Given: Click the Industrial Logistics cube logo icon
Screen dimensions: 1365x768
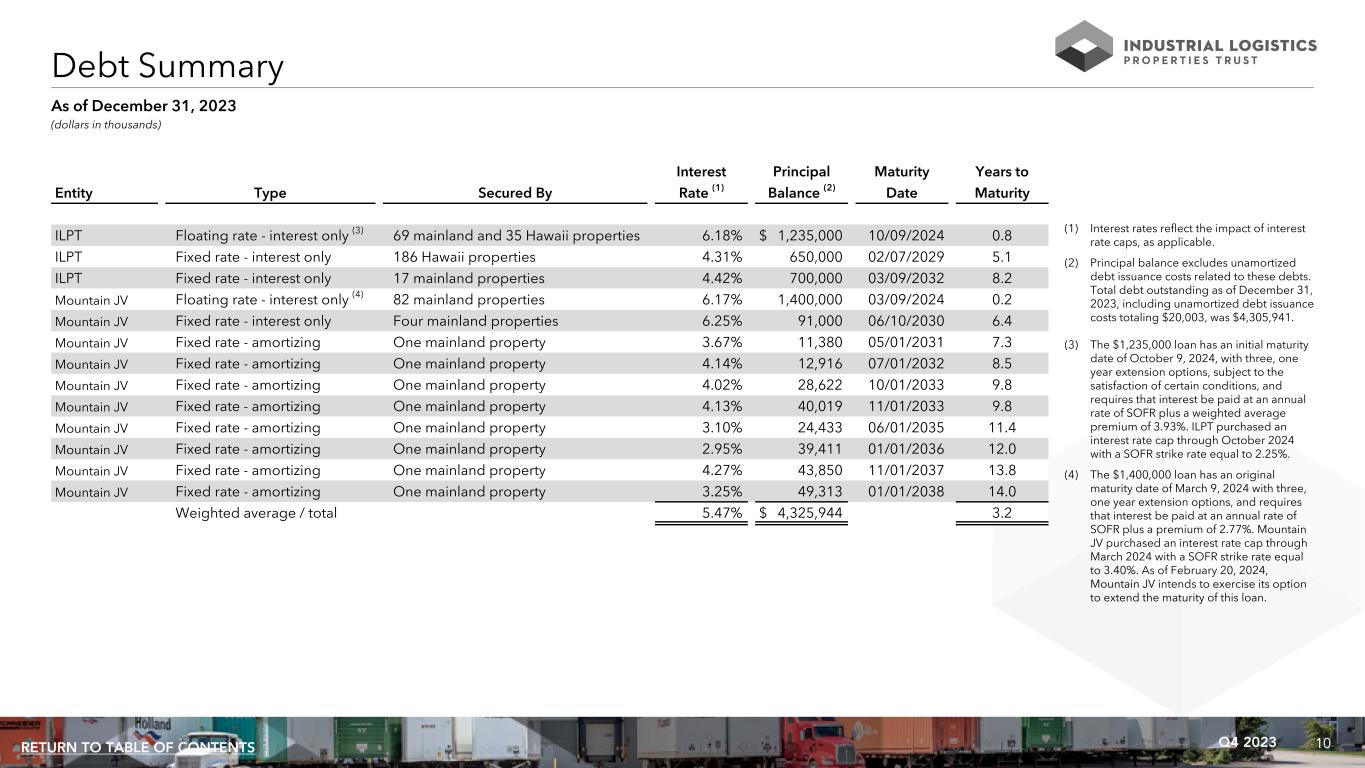Looking at the screenshot, I should point(1083,46).
